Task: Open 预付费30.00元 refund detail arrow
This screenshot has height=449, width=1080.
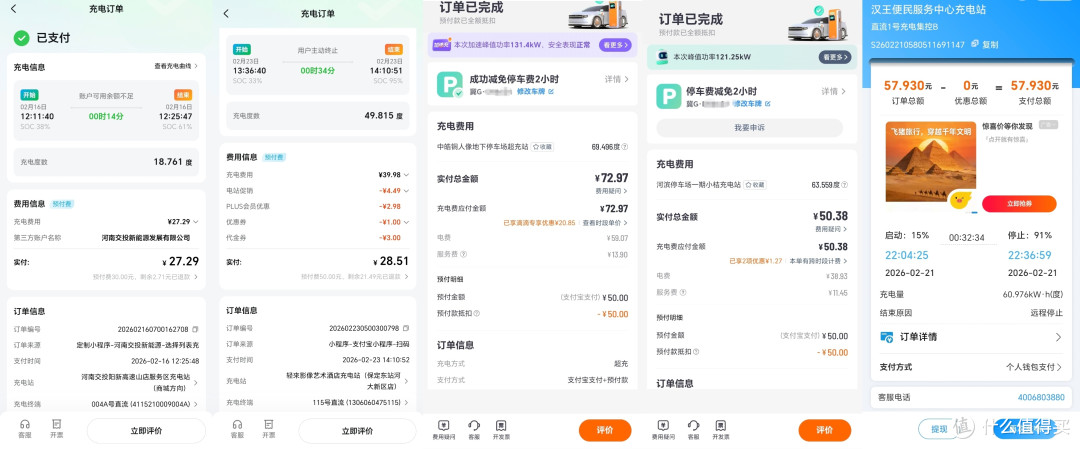Action: point(196,277)
